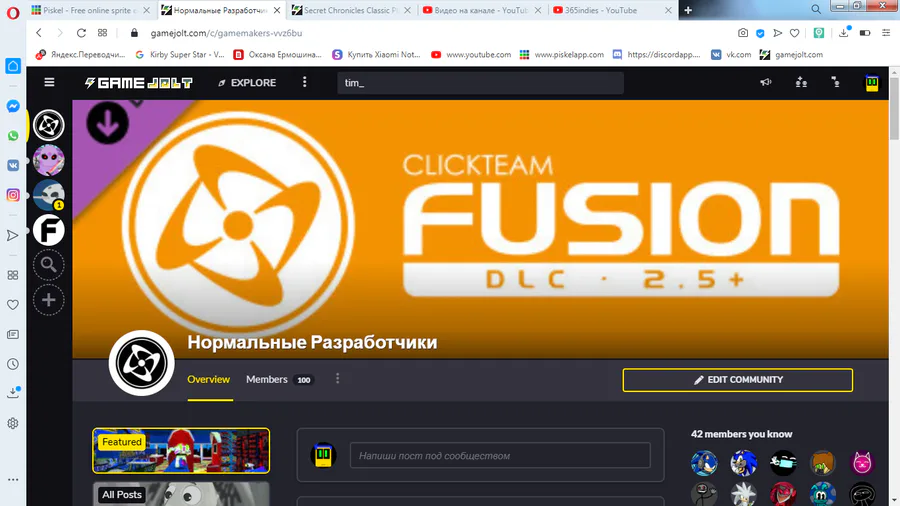Screen dimensions: 900x506
Task: Open Opera sidebar settings gear
Action: click(13, 423)
